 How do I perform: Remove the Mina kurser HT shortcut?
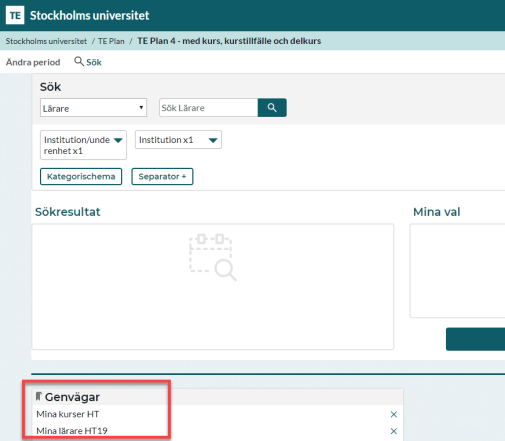point(394,414)
